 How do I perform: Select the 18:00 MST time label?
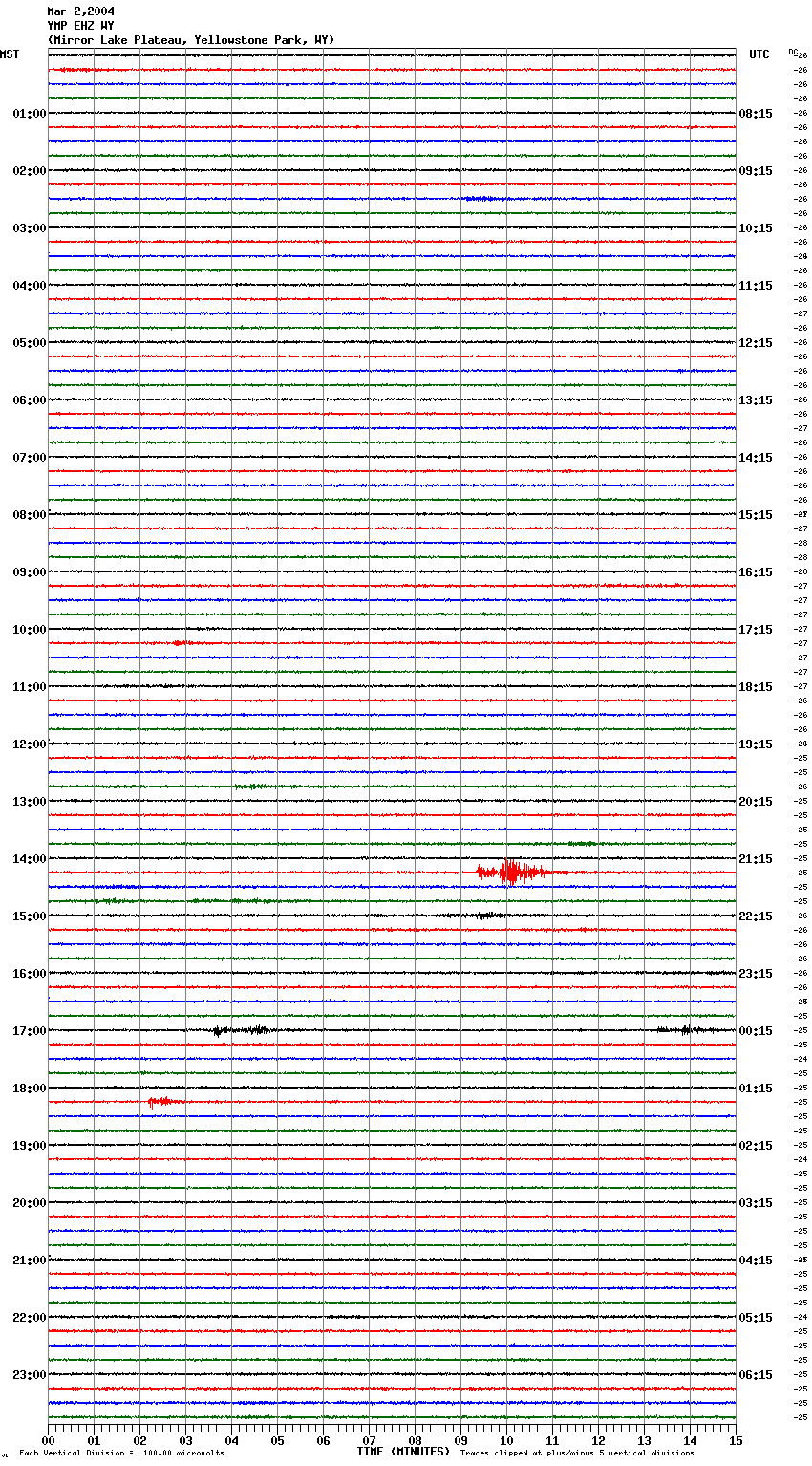(30, 1089)
